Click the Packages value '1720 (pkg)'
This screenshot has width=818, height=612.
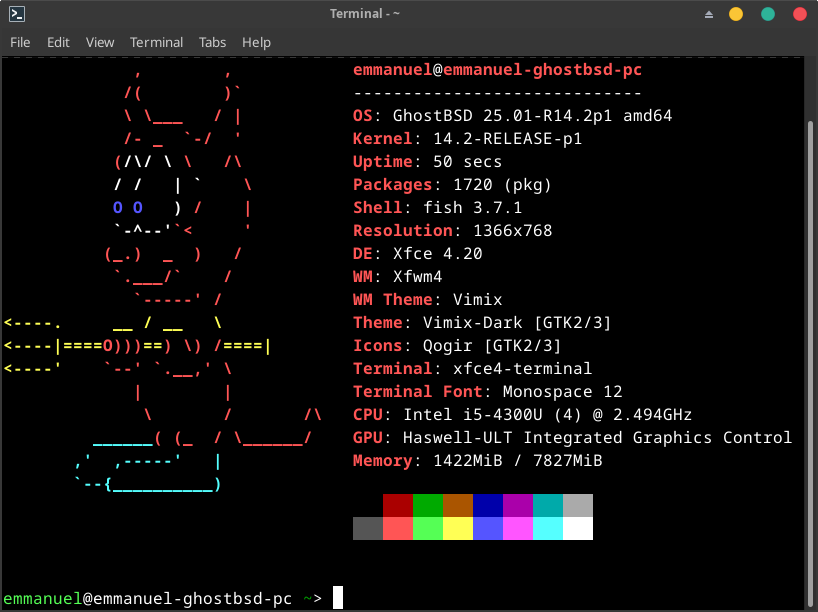click(x=502, y=185)
